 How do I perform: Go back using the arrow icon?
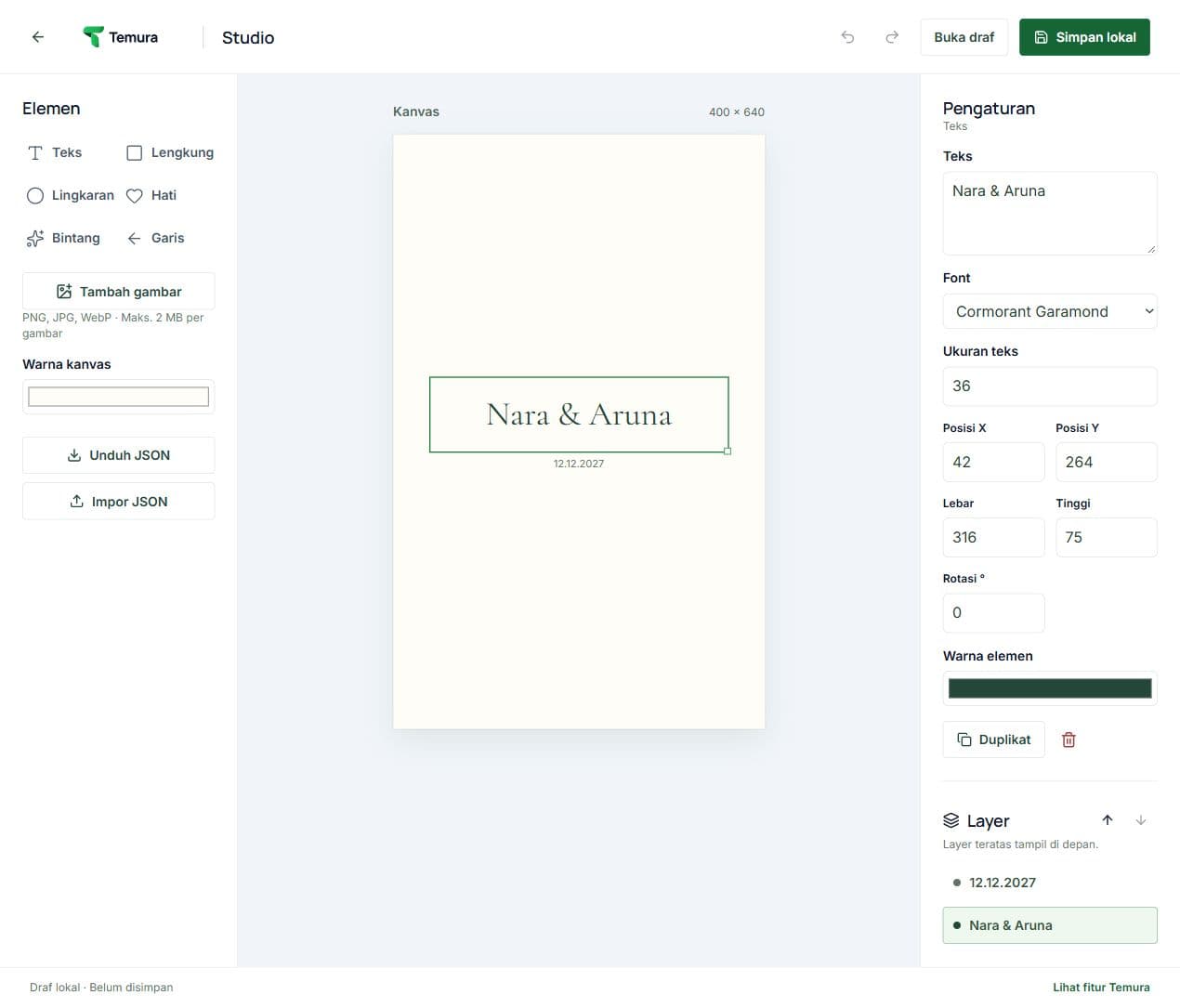(x=38, y=37)
